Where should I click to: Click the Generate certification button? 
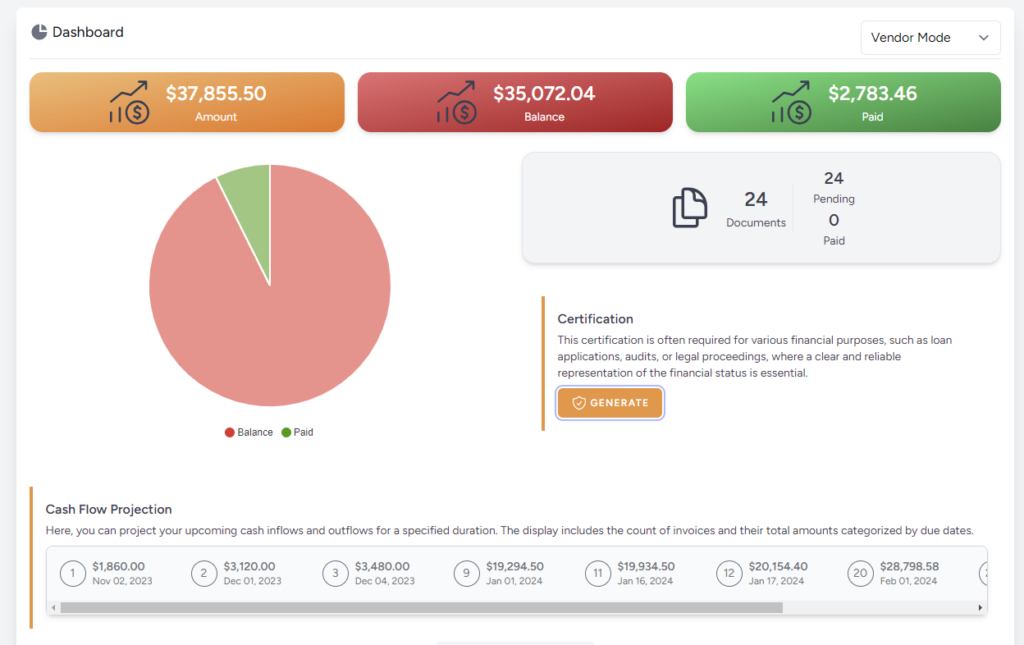point(610,402)
